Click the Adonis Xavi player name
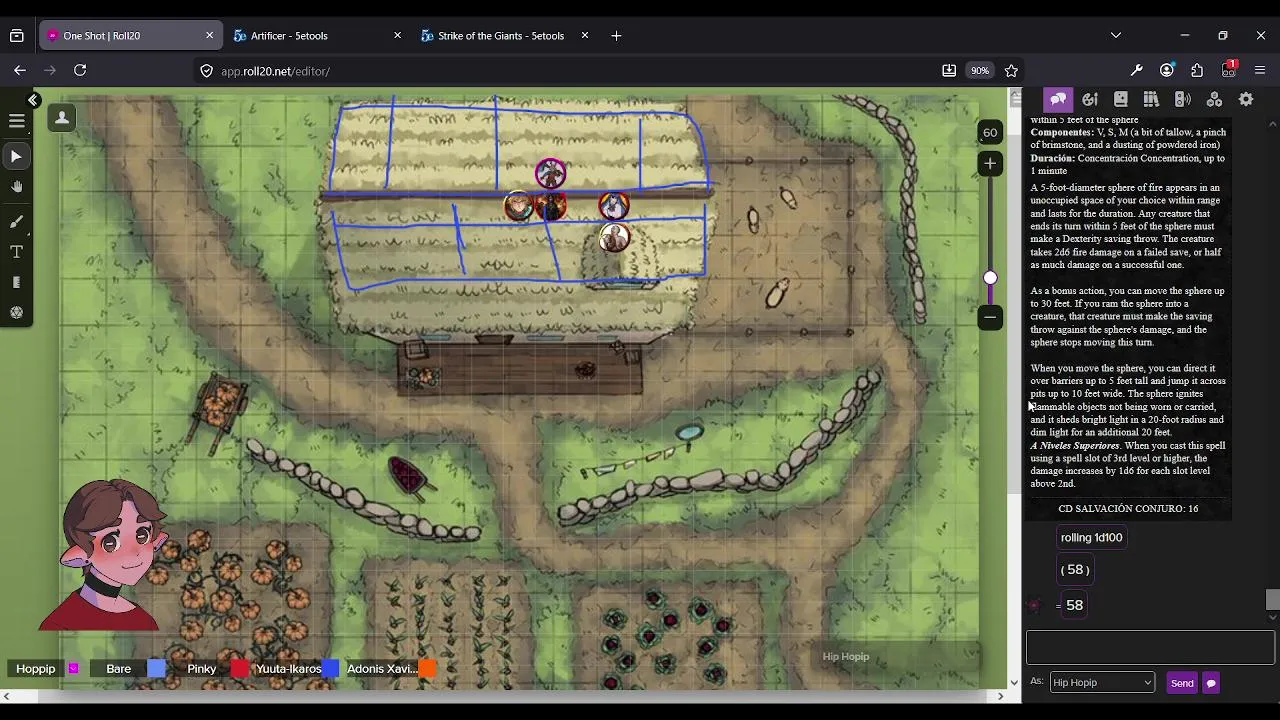This screenshot has height=720, width=1280. pos(380,669)
